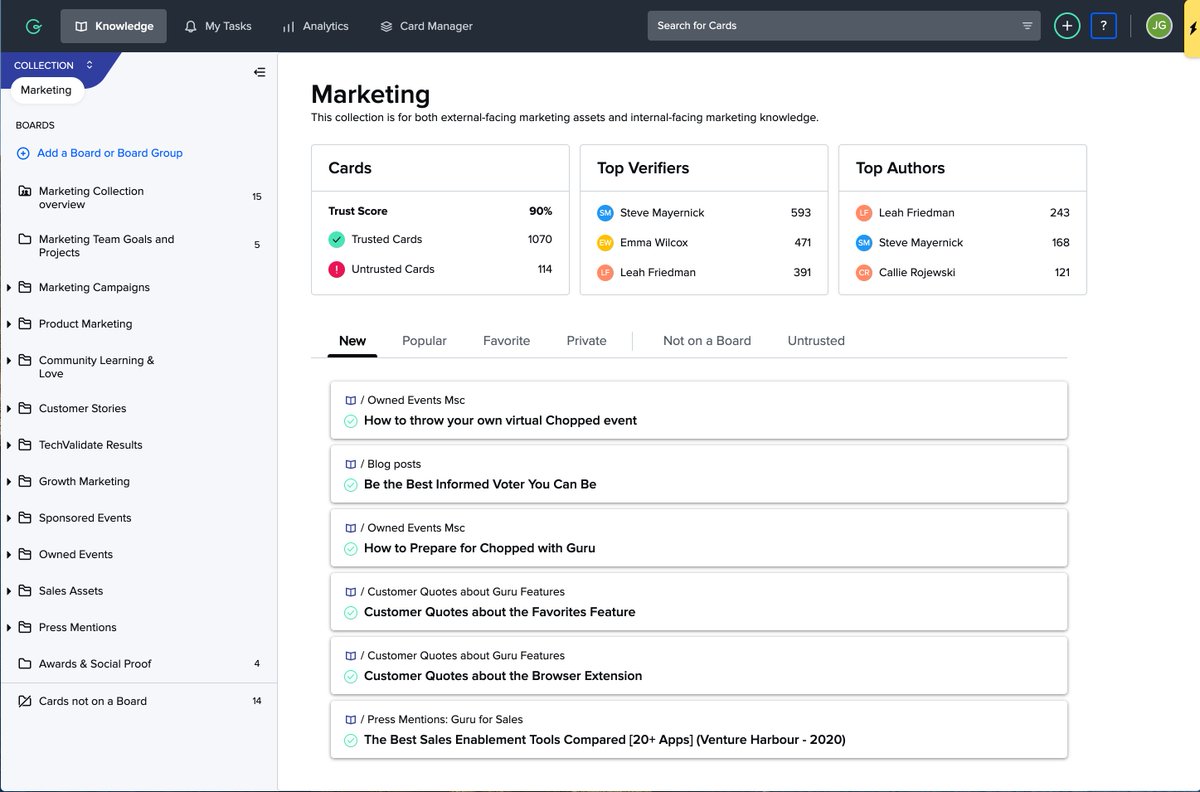This screenshot has height=792, width=1200.
Task: Click the plus icon beside Add a Board
Action: [x=23, y=153]
